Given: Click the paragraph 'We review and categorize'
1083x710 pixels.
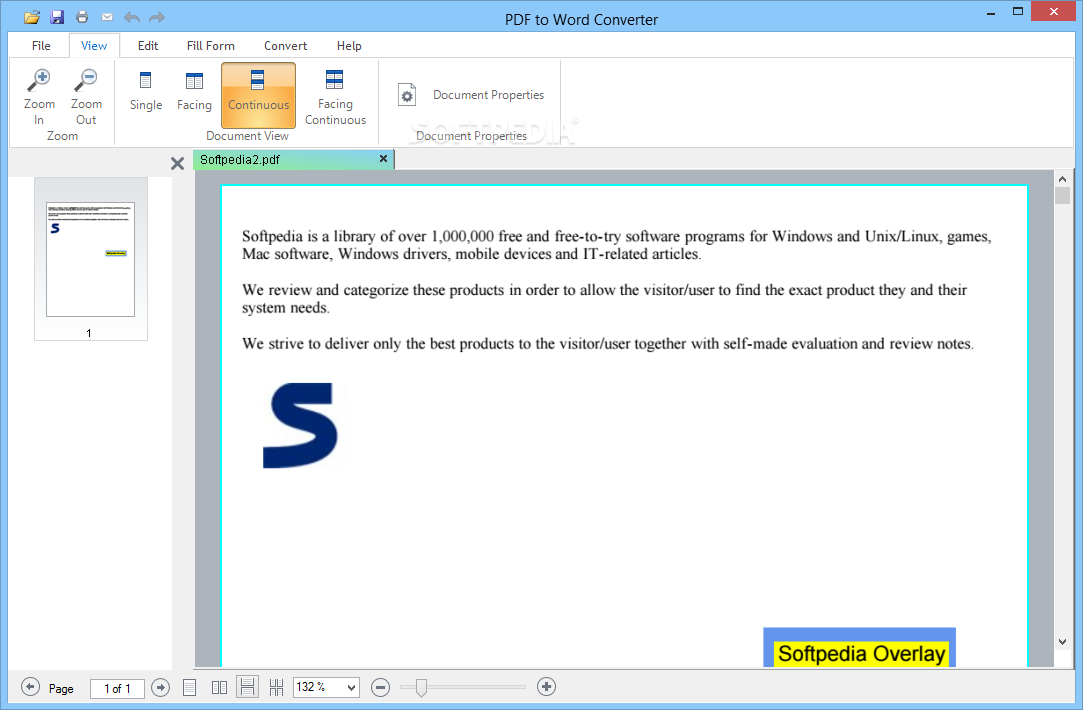Looking at the screenshot, I should [x=604, y=299].
